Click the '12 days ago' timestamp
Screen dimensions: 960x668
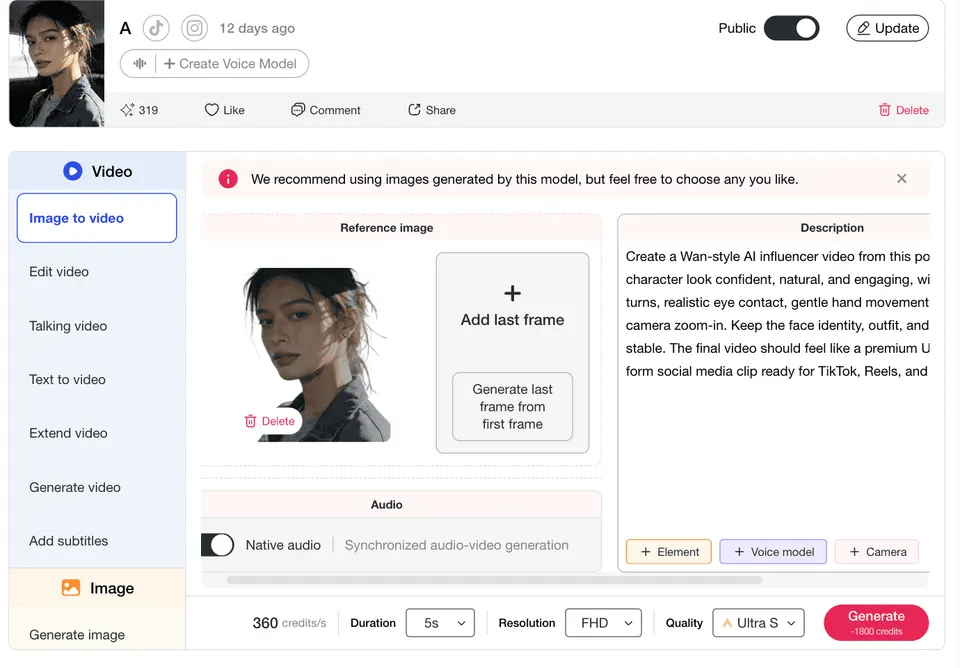coord(257,28)
